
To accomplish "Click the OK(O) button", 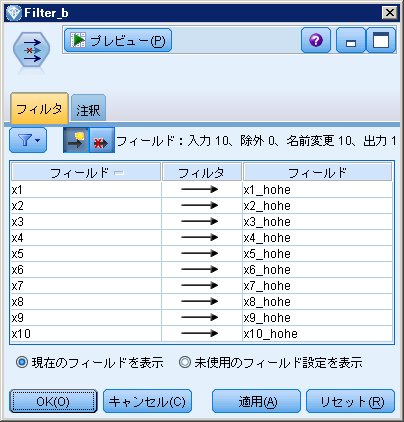I will pyautogui.click(x=53, y=401).
